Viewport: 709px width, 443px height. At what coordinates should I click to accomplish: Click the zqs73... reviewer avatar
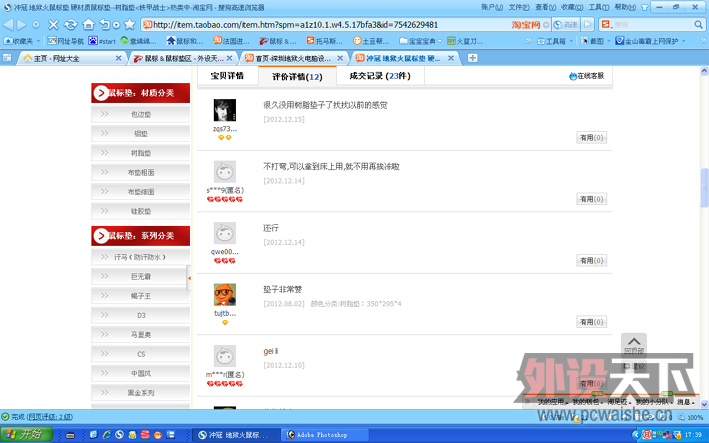[x=225, y=110]
